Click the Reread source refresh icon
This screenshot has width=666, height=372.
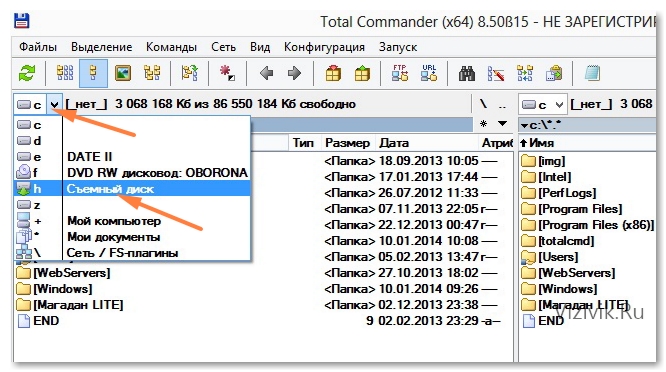(27, 73)
